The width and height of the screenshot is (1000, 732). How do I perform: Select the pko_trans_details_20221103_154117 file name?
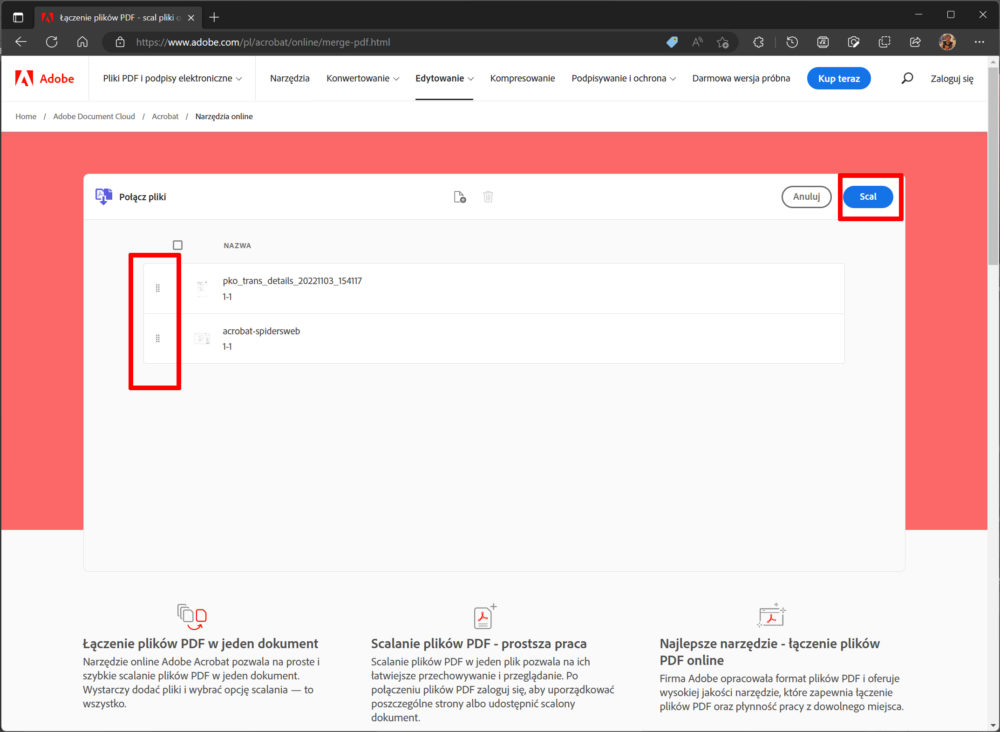tap(292, 281)
